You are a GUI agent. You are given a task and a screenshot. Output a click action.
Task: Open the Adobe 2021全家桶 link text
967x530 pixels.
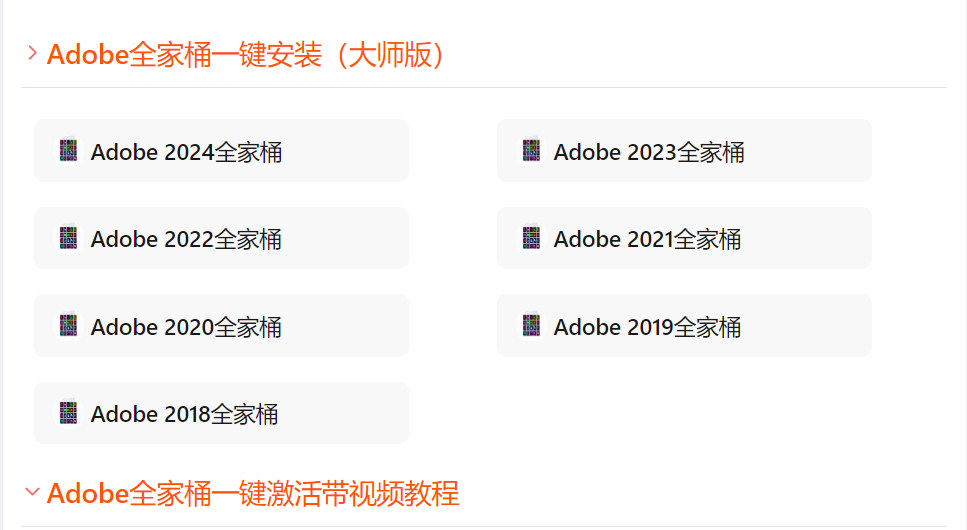click(648, 239)
